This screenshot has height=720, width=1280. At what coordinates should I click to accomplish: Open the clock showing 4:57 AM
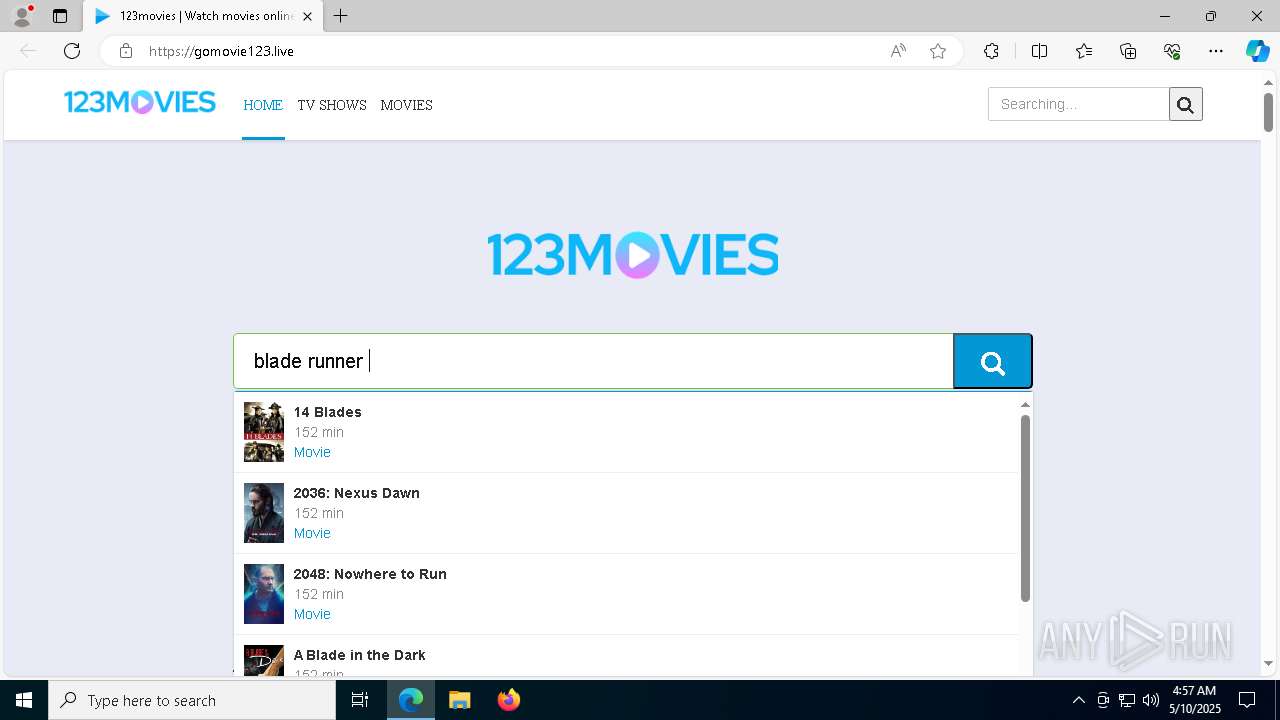coord(1195,700)
